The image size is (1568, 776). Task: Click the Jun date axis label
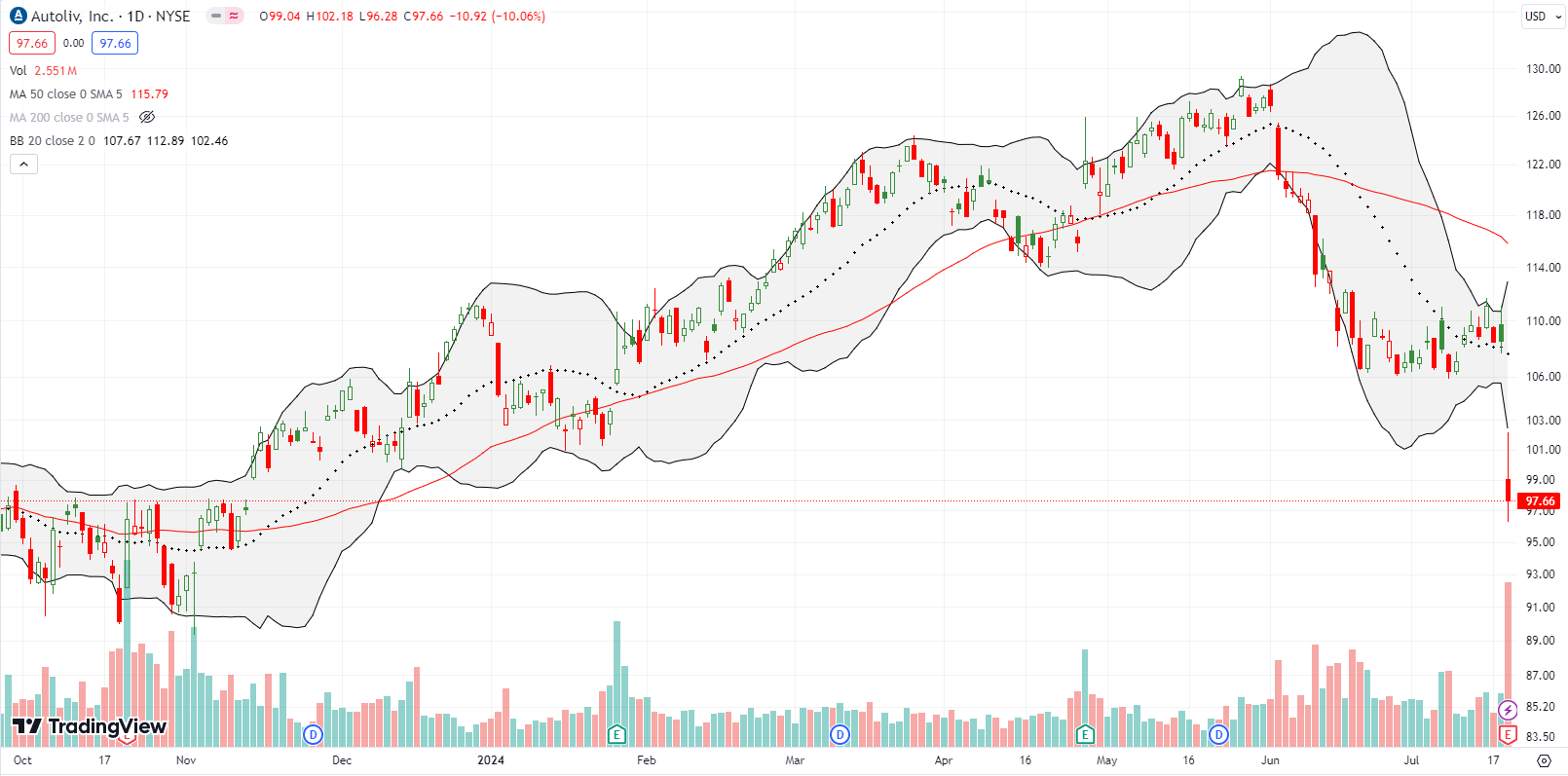coord(1270,760)
